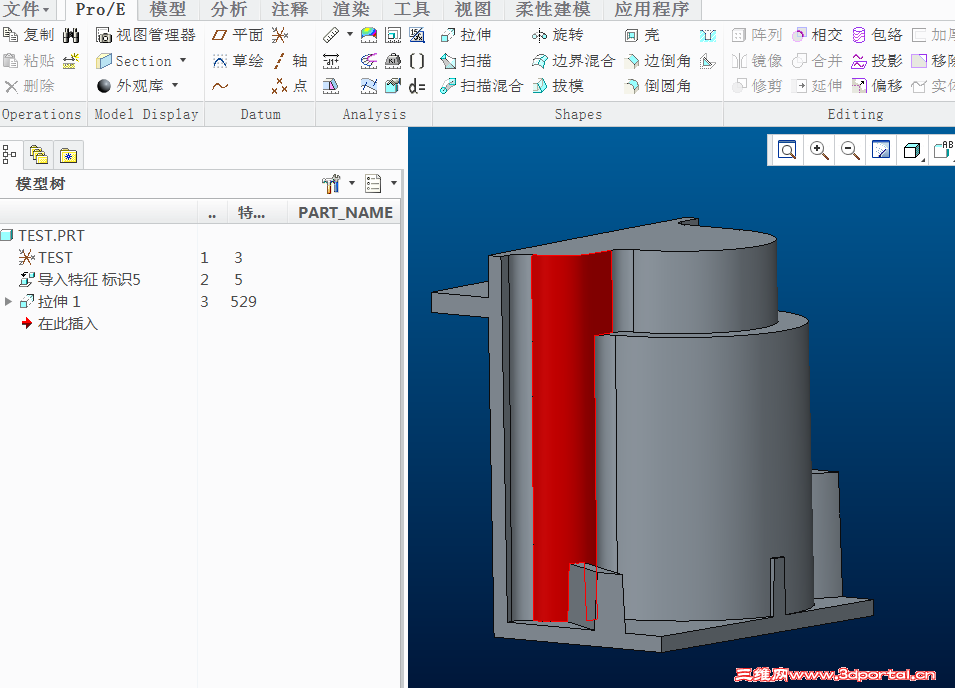The width and height of the screenshot is (955, 688).
Task: Click the repaint icon in graphics toolbar
Action: click(881, 150)
